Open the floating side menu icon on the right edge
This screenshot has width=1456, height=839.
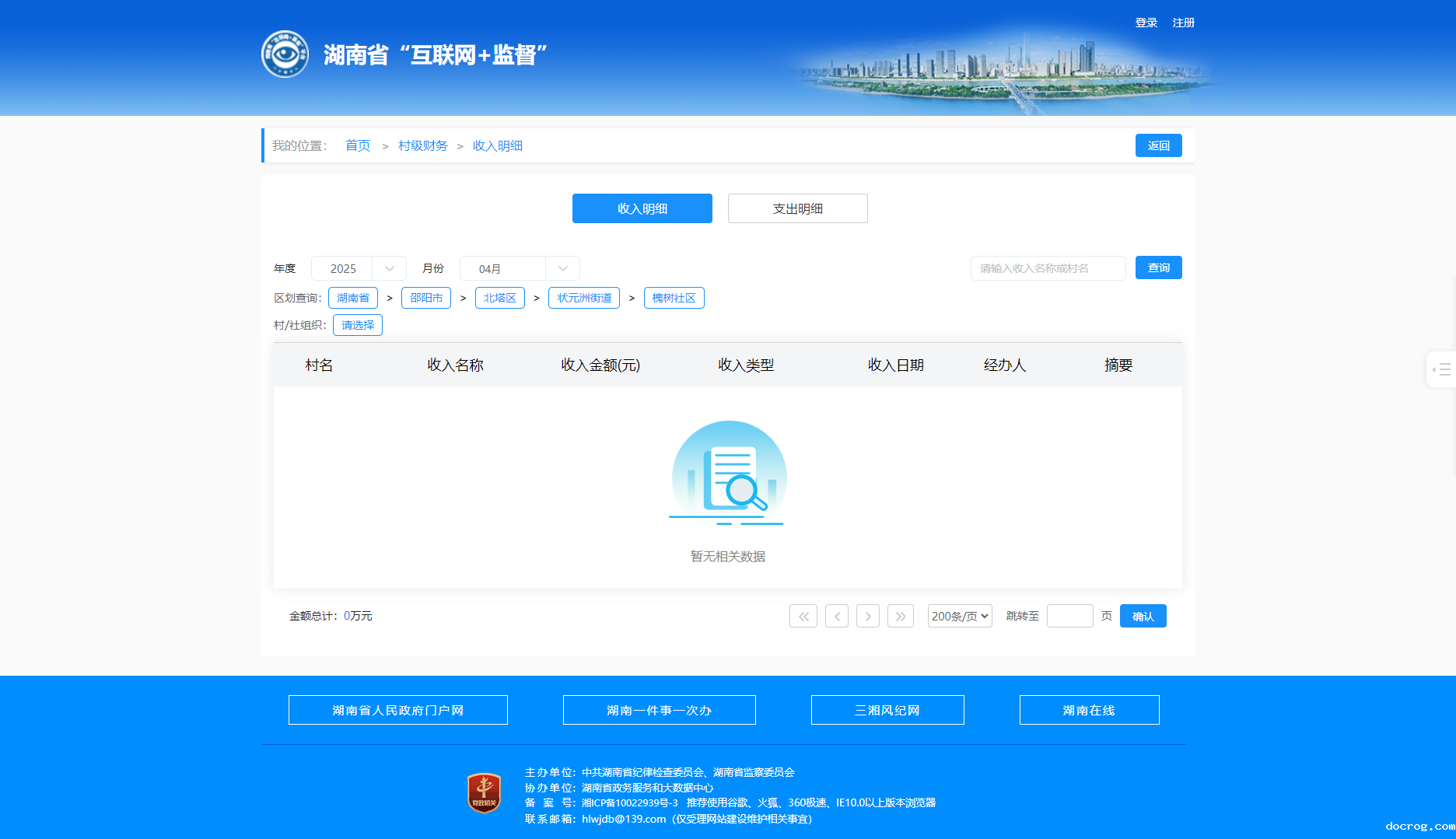click(1441, 369)
